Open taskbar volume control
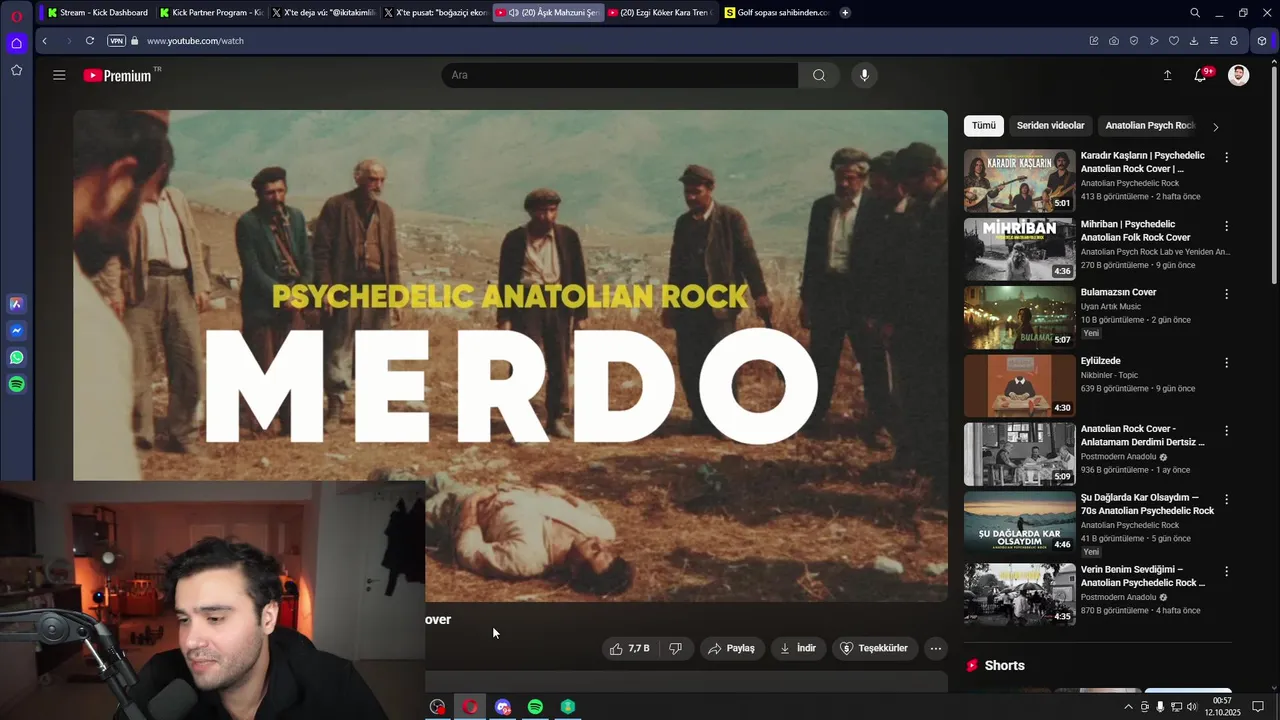 (x=1192, y=707)
